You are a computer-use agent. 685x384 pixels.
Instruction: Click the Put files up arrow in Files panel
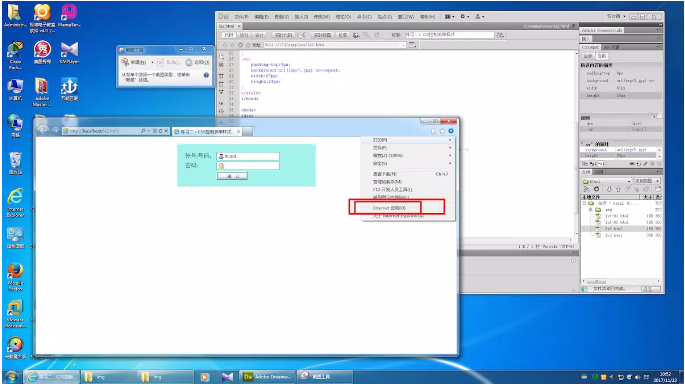618,189
